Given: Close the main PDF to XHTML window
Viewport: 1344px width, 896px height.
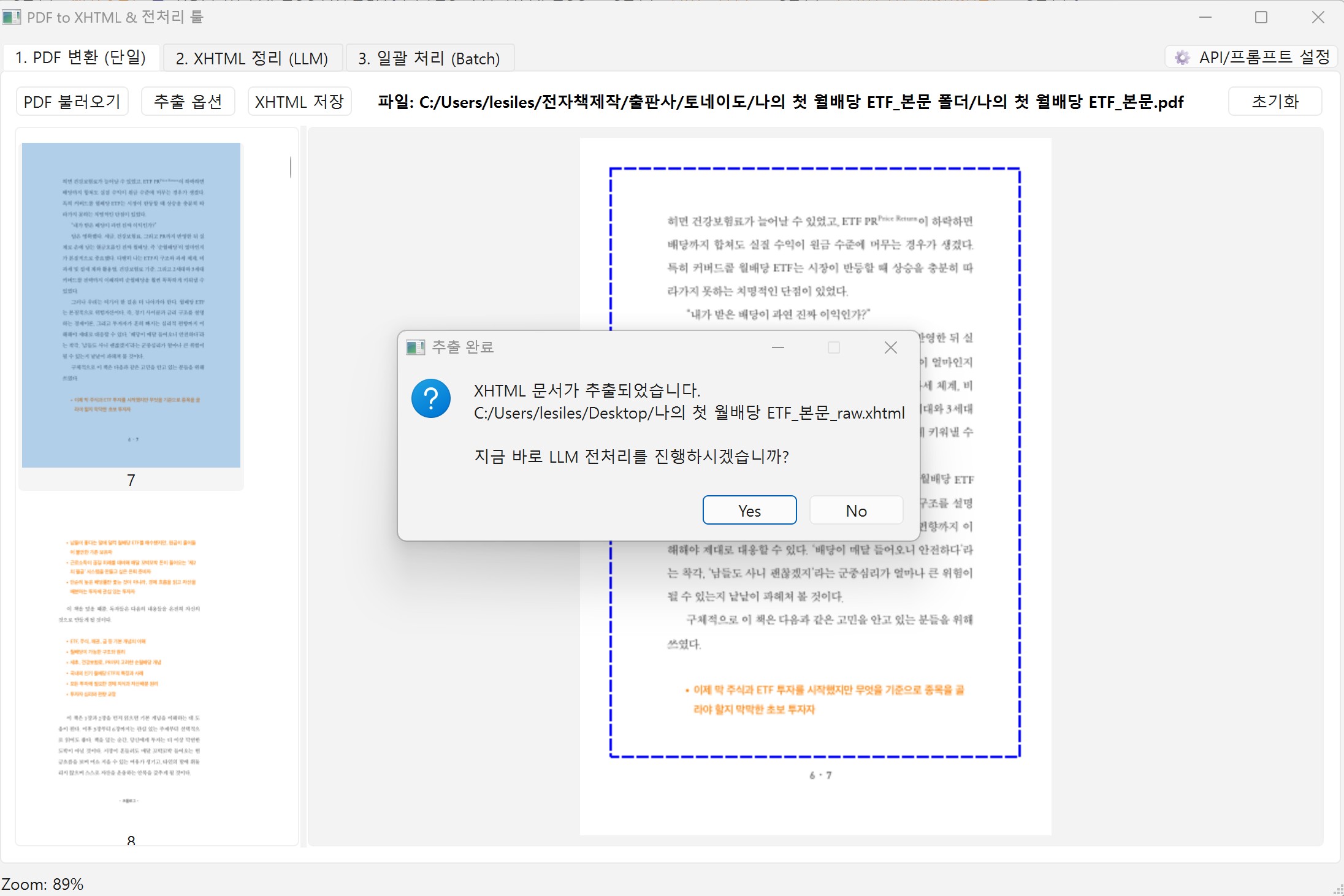Looking at the screenshot, I should pyautogui.click(x=1318, y=17).
